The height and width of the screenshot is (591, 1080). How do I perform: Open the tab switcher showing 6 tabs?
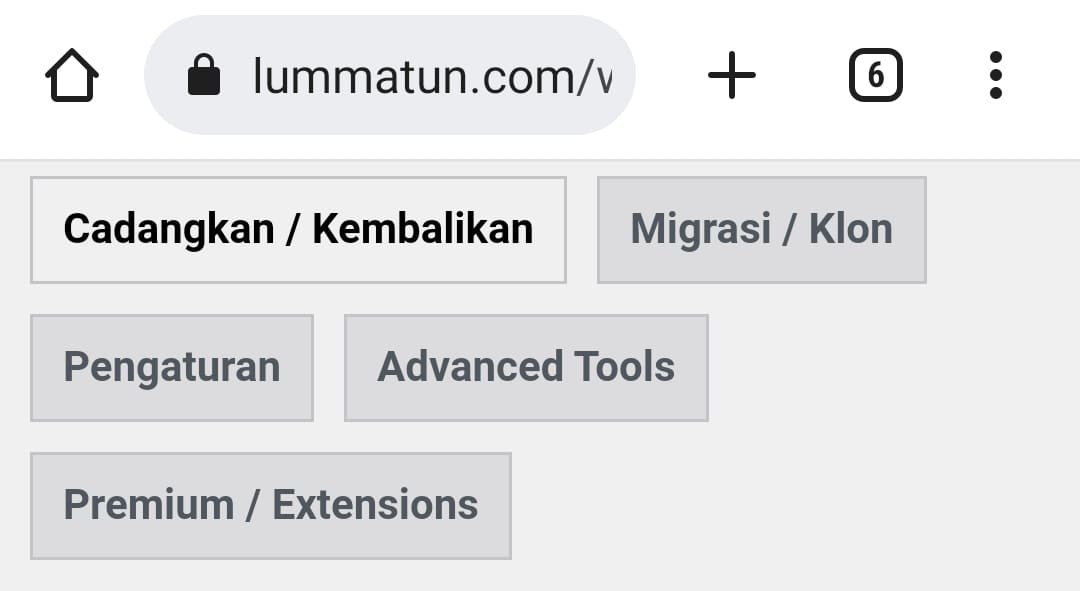pos(875,74)
